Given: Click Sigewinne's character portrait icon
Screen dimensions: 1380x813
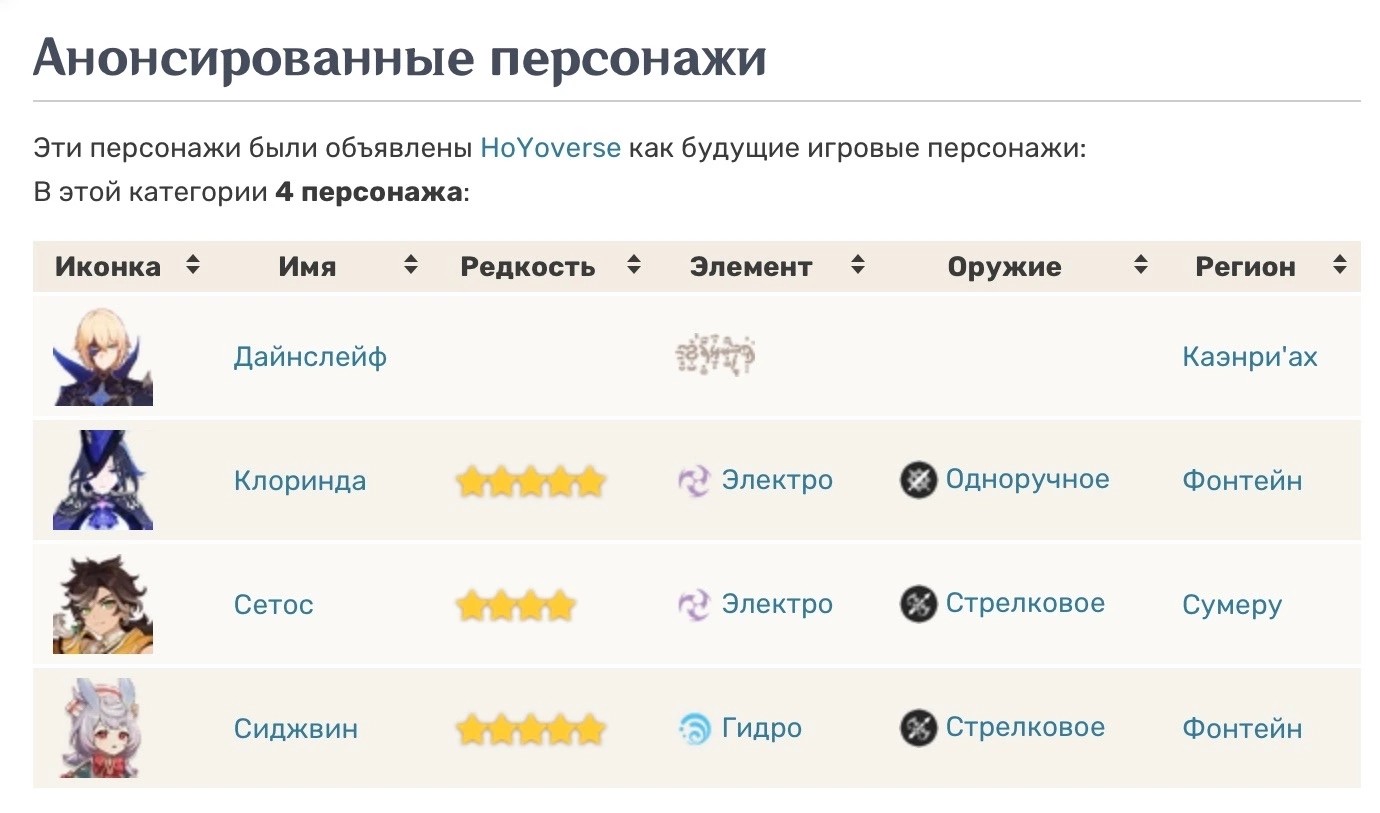Looking at the screenshot, I should pos(103,728).
